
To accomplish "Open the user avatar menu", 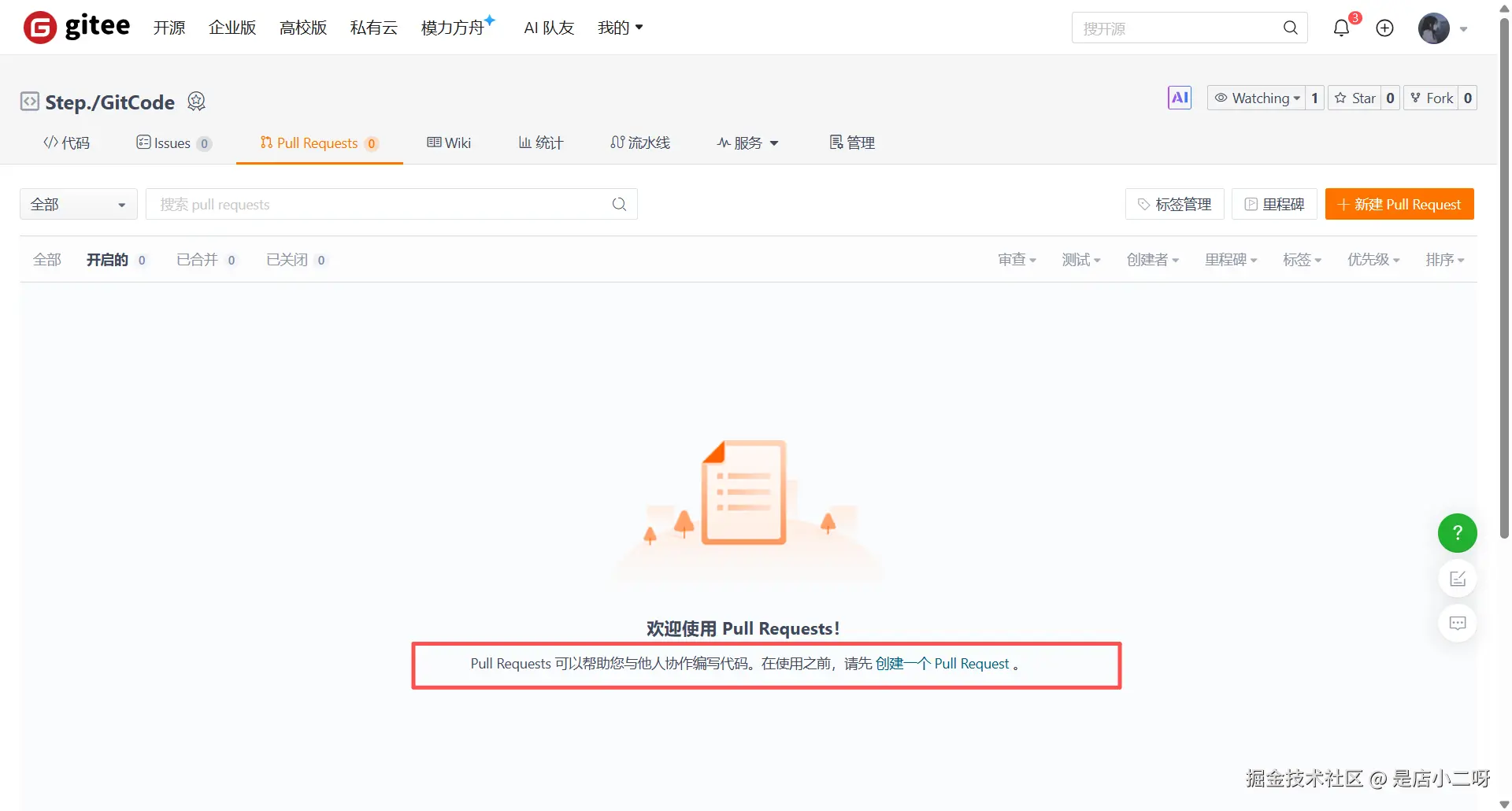I will (1434, 28).
